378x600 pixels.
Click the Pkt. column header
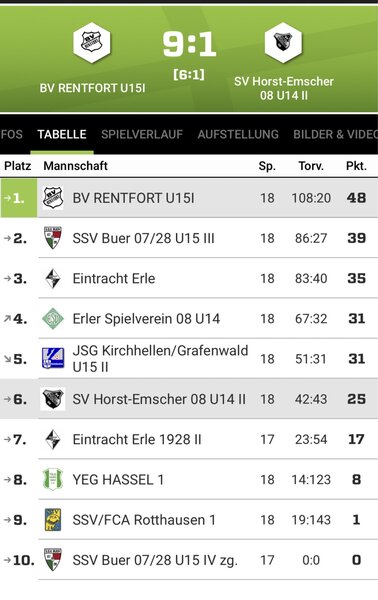pyautogui.click(x=356, y=166)
